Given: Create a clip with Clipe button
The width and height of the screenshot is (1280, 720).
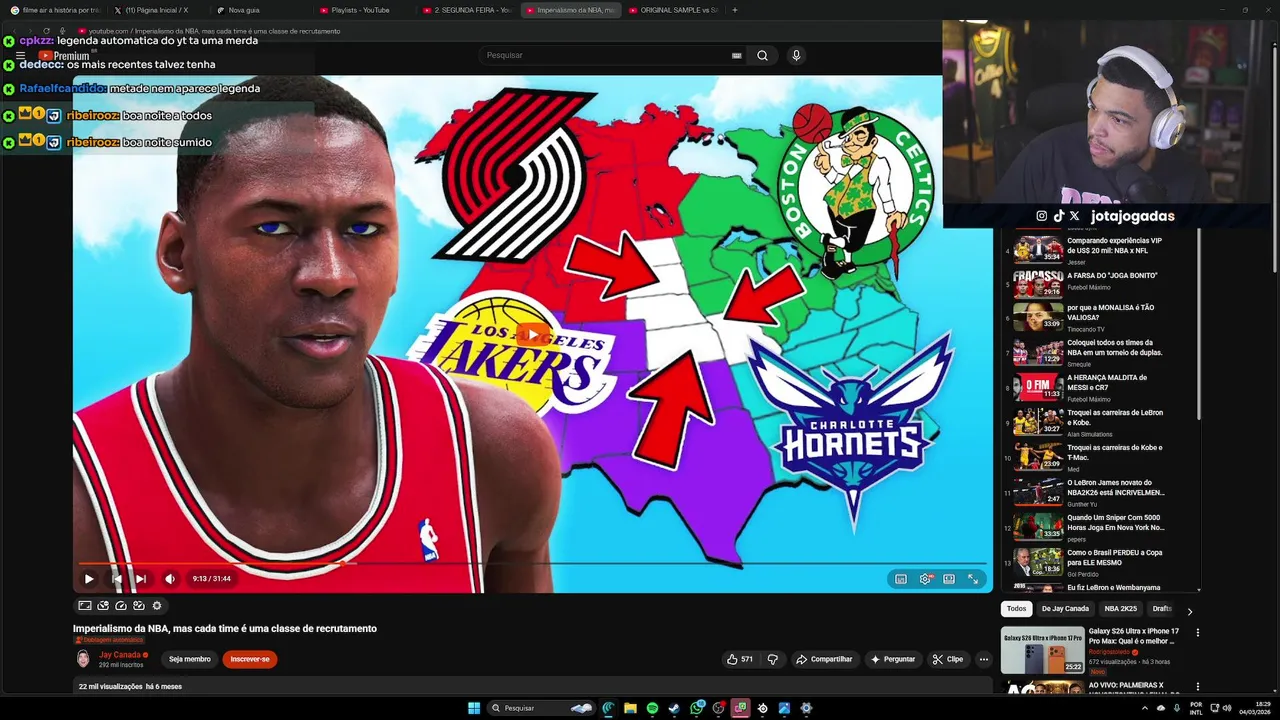Looking at the screenshot, I should pos(947,659).
